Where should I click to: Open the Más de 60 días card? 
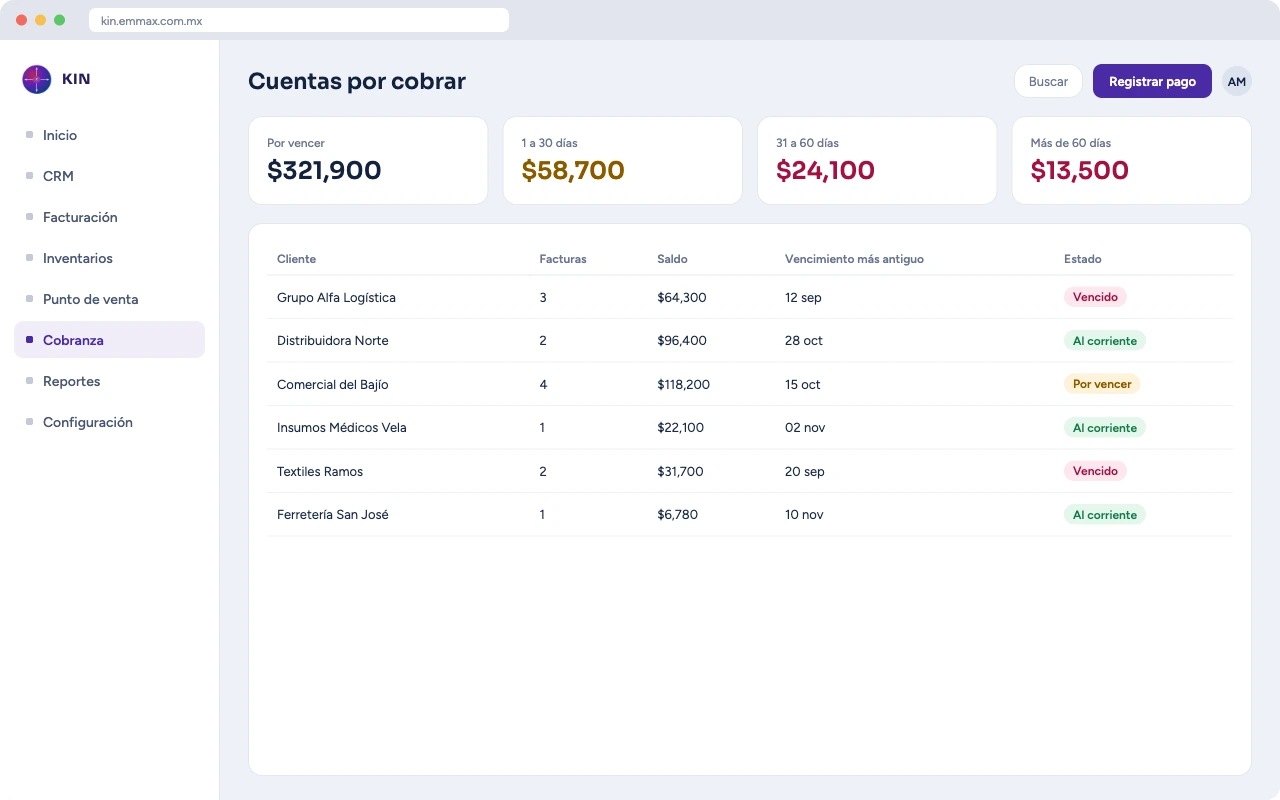click(1132, 161)
